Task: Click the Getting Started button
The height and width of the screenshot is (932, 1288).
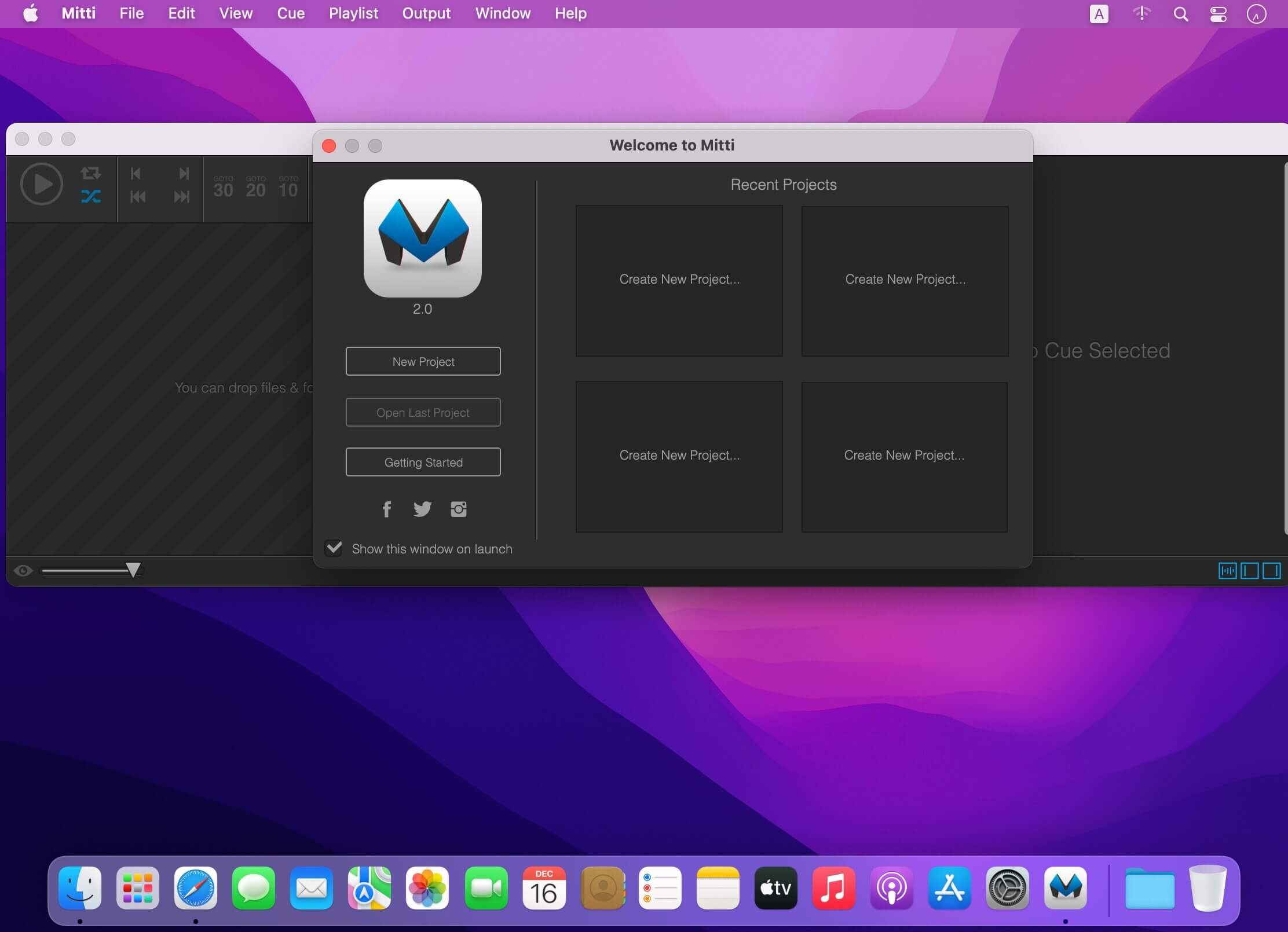Action: coord(423,461)
